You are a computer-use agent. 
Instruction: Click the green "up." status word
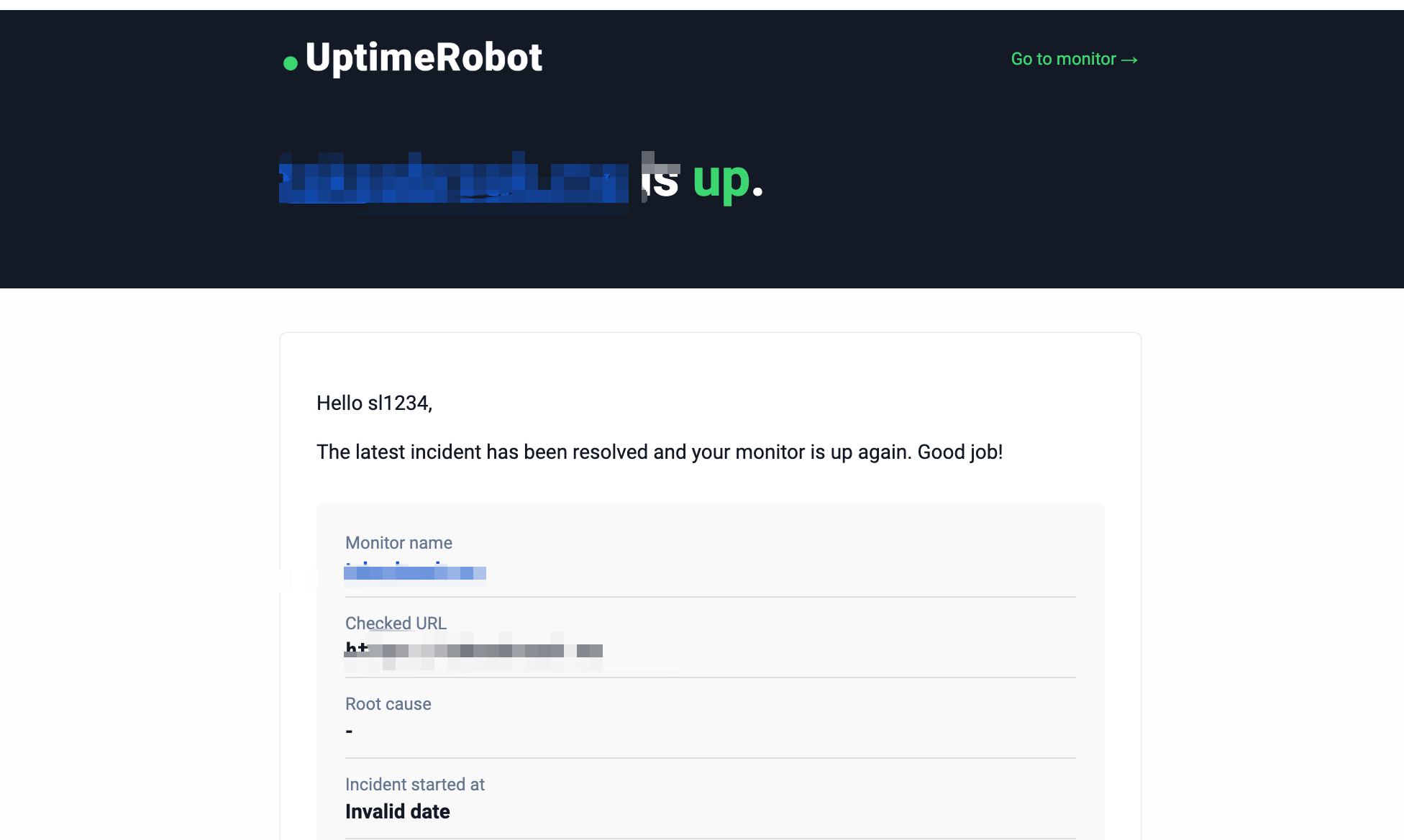(727, 181)
